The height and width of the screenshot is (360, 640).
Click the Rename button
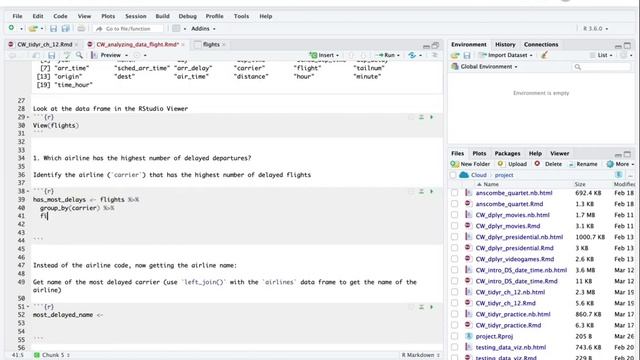583,164
